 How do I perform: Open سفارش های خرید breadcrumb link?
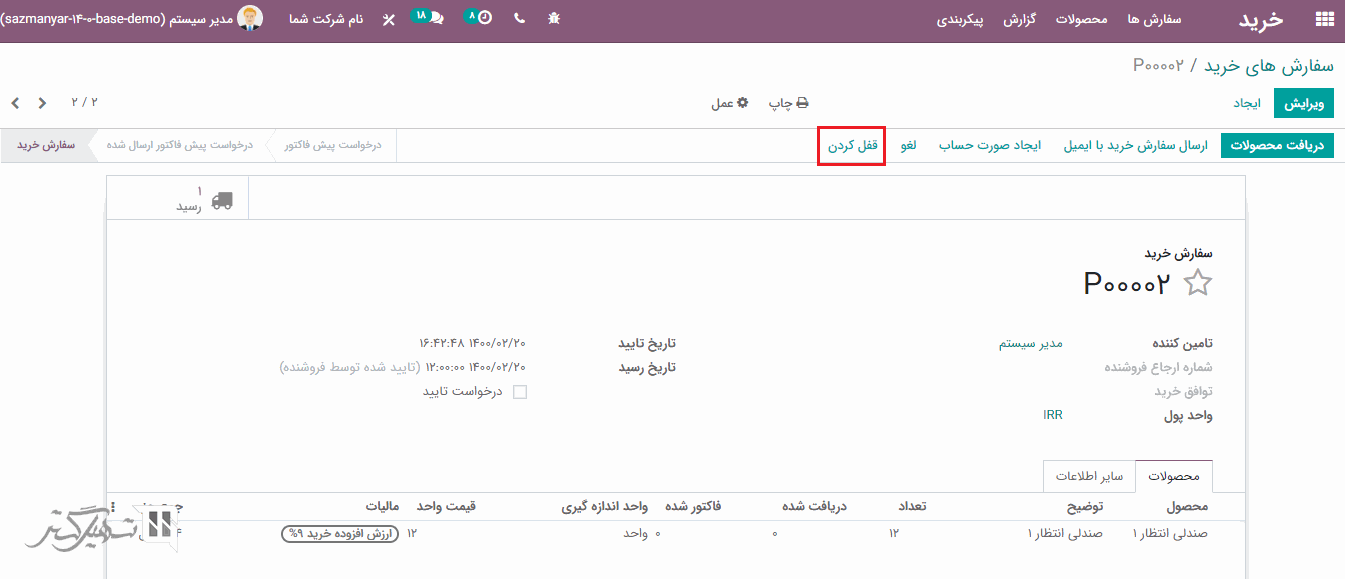pyautogui.click(x=1269, y=65)
